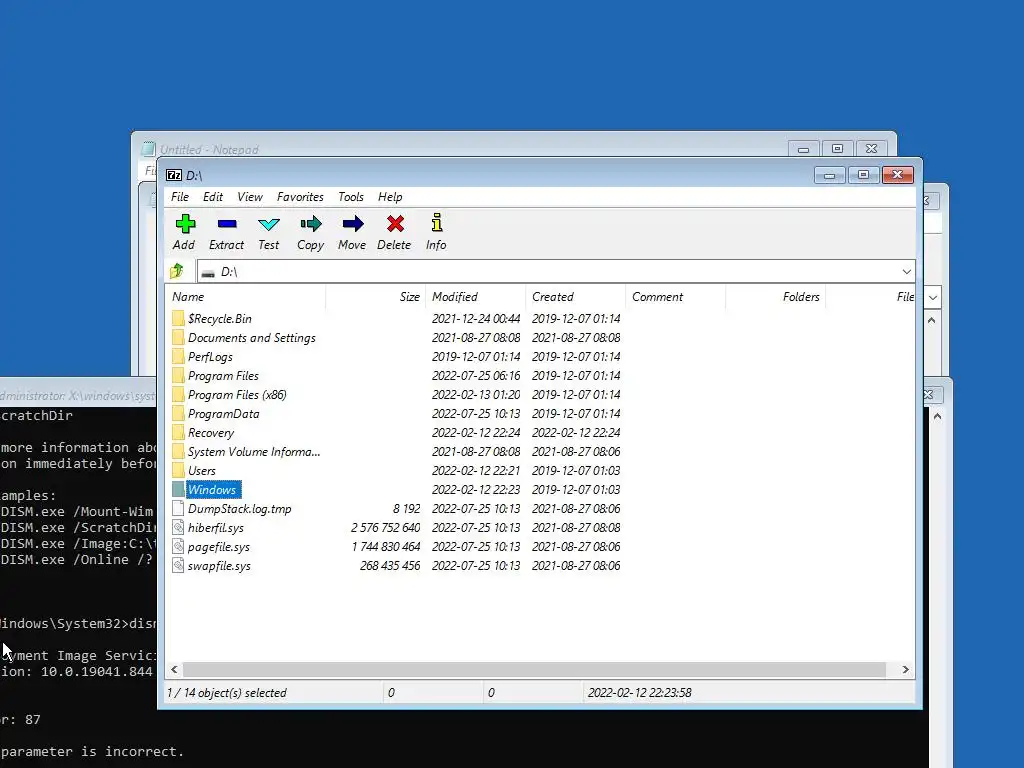Select the ProgramData folder

pyautogui.click(x=223, y=413)
